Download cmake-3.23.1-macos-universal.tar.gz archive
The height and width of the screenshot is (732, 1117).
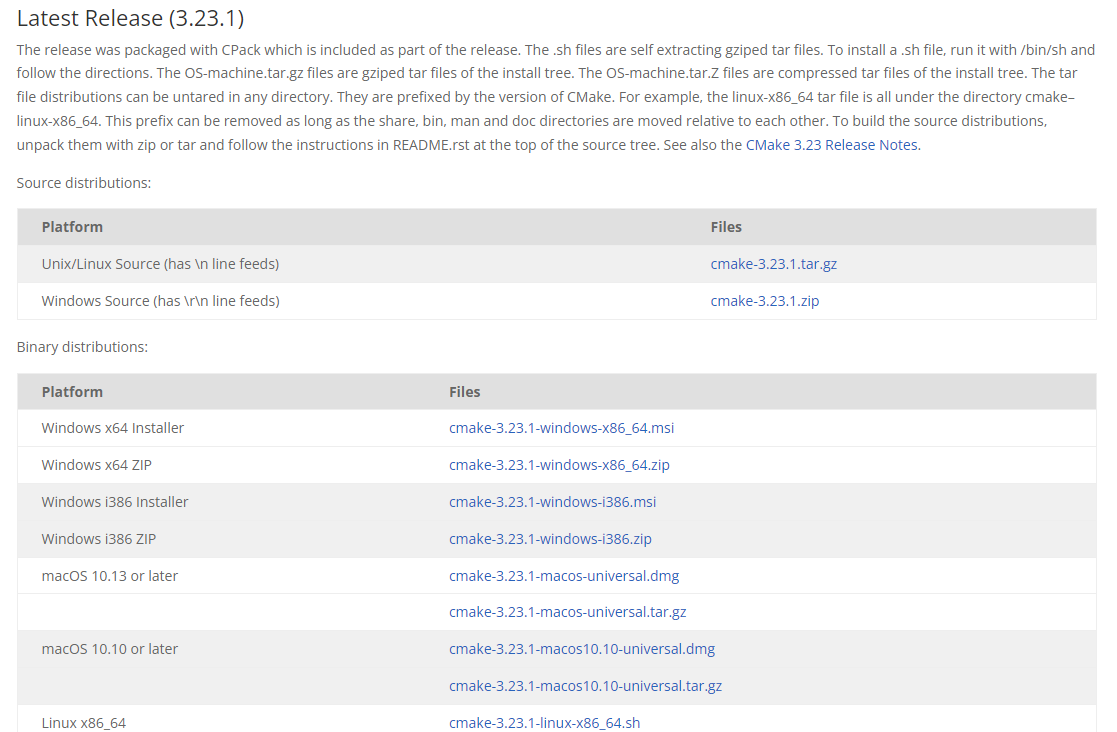pyautogui.click(x=567, y=612)
